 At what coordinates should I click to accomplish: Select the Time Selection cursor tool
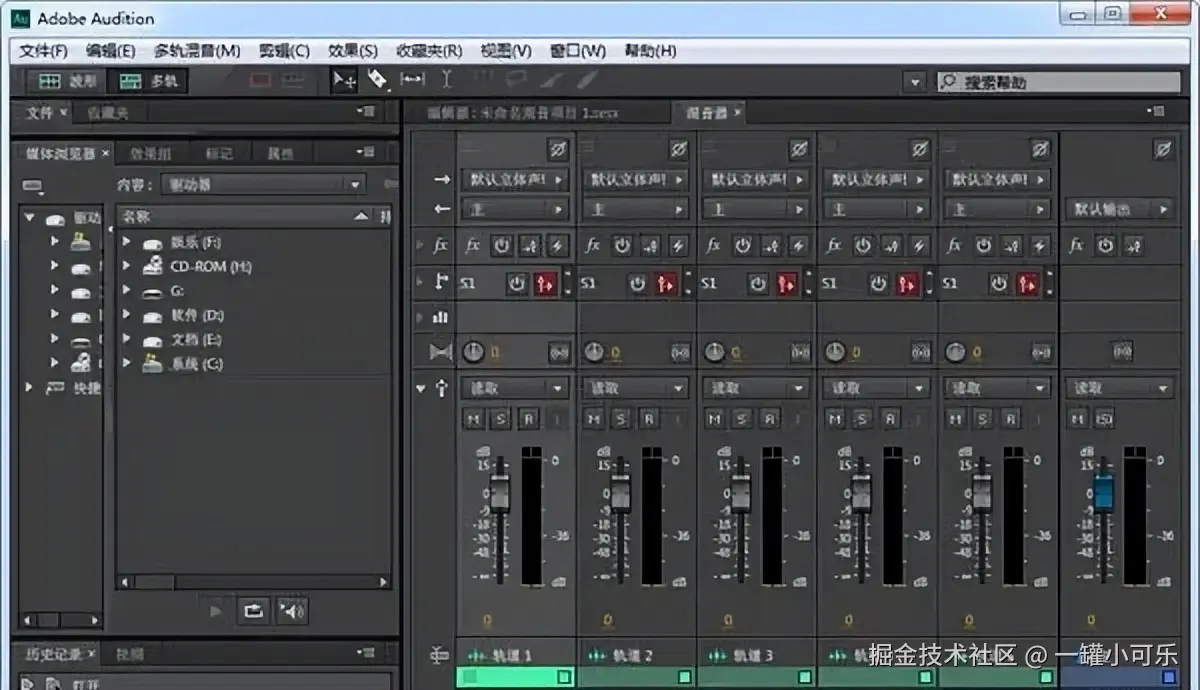(446, 80)
